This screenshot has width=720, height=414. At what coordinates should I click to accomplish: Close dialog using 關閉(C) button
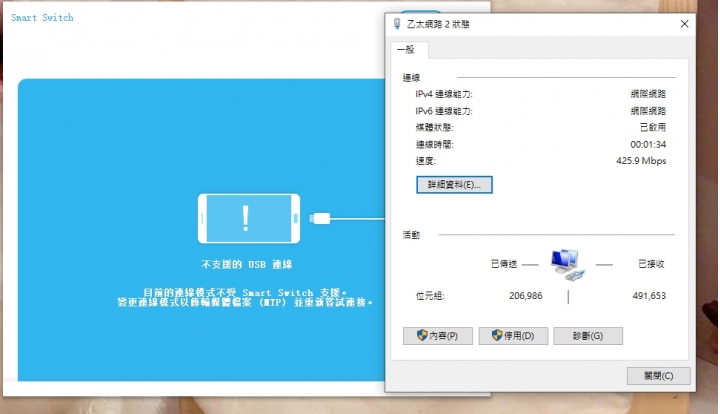[658, 375]
